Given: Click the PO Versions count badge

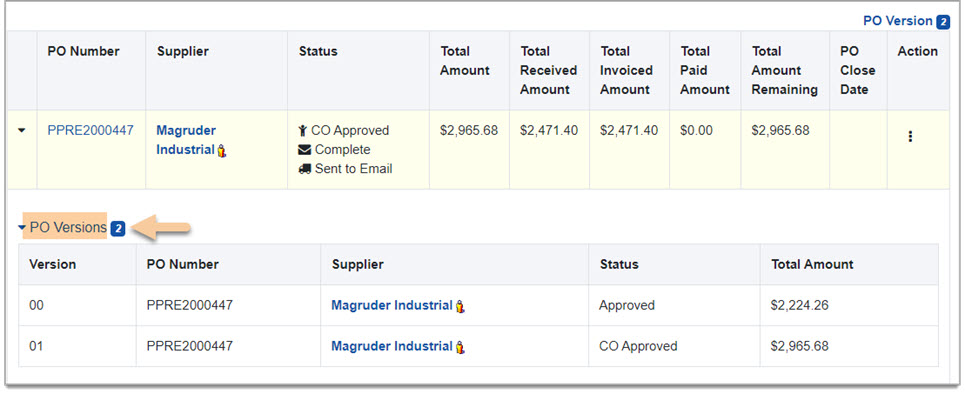Looking at the screenshot, I should coord(118,229).
